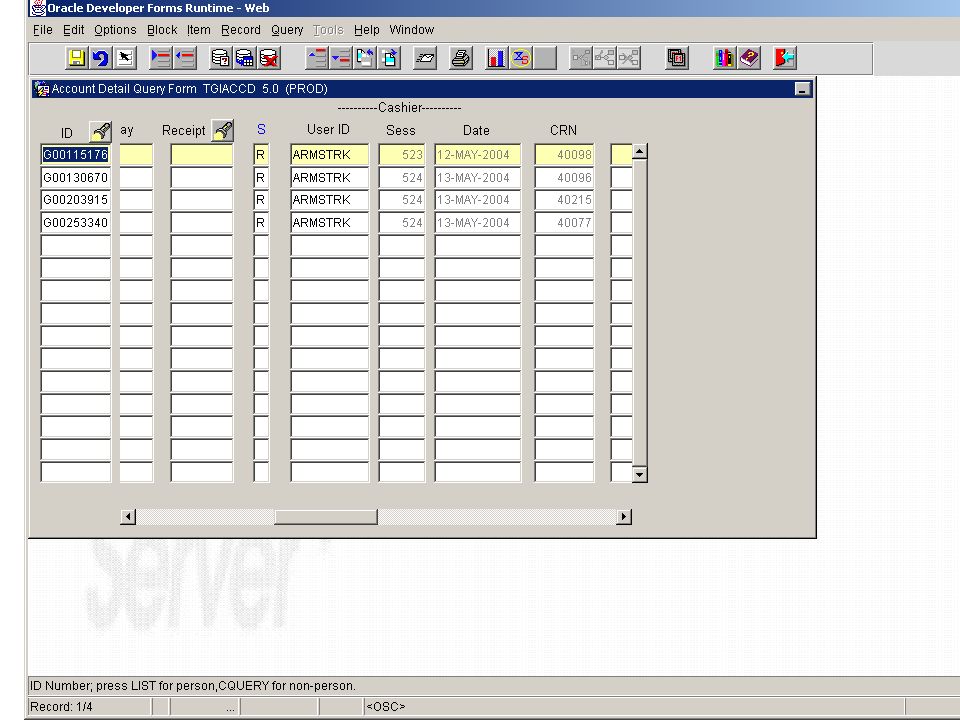Click the horizontal scrollbar thumb
The height and width of the screenshot is (720, 960).
click(326, 517)
